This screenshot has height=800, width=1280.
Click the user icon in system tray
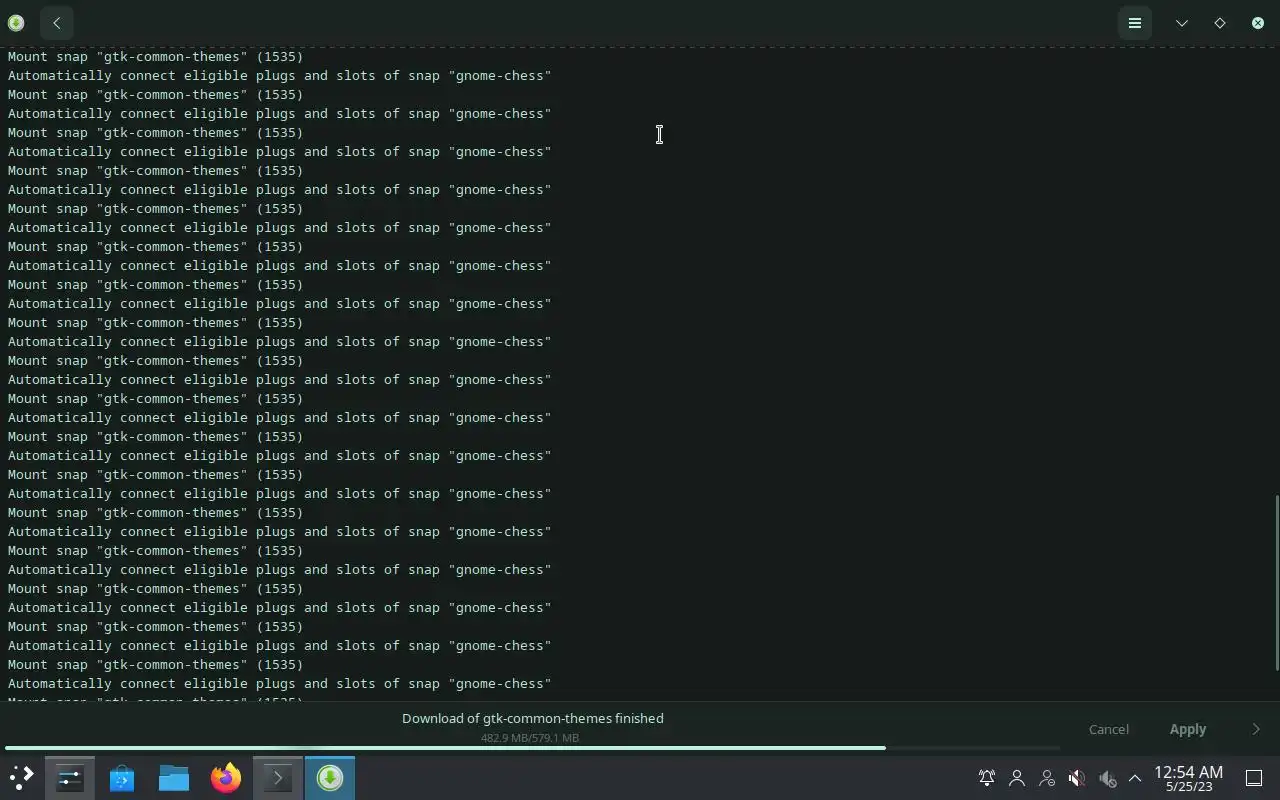coord(1017,778)
